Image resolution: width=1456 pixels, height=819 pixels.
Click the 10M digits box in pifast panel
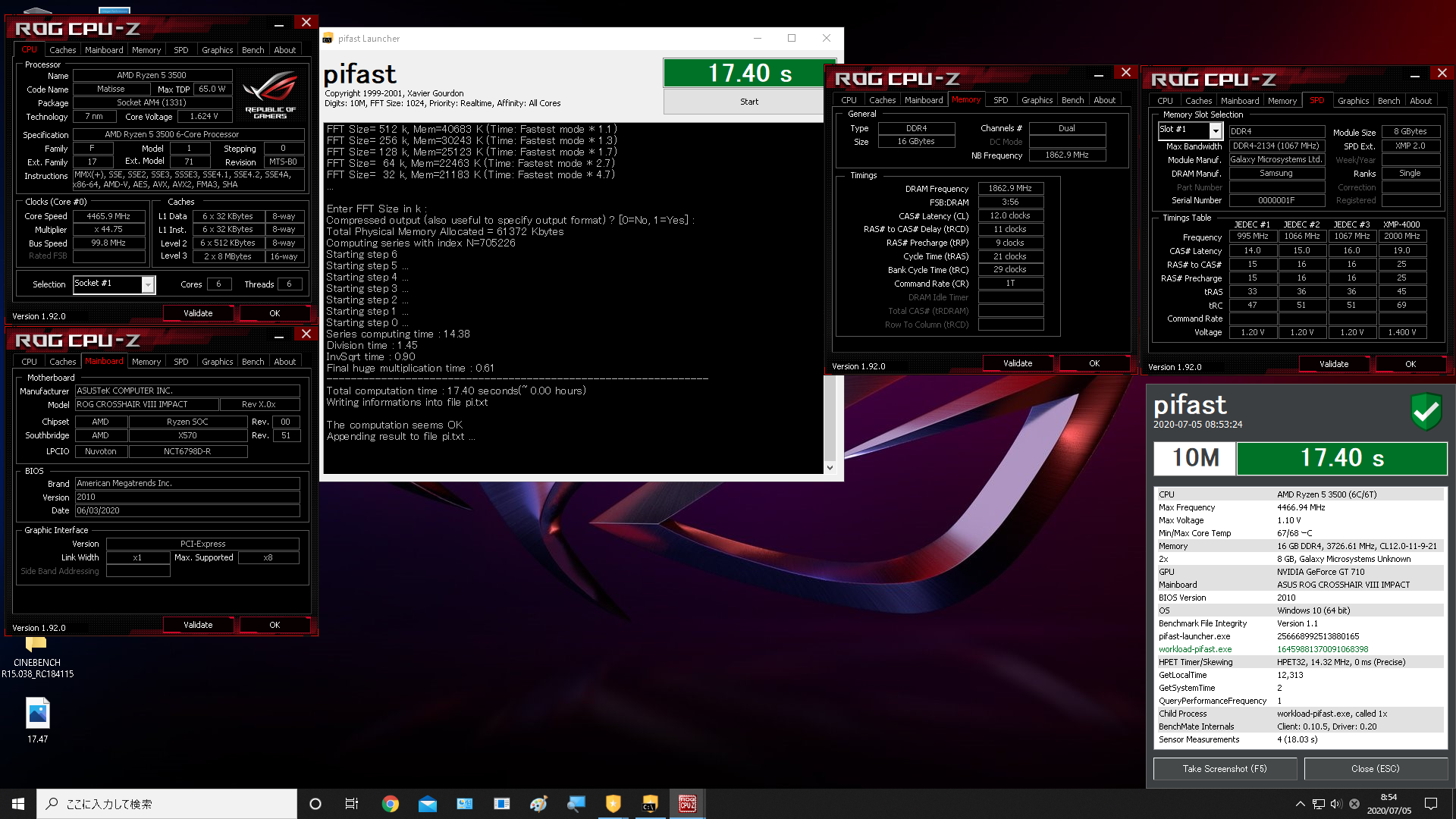1195,458
